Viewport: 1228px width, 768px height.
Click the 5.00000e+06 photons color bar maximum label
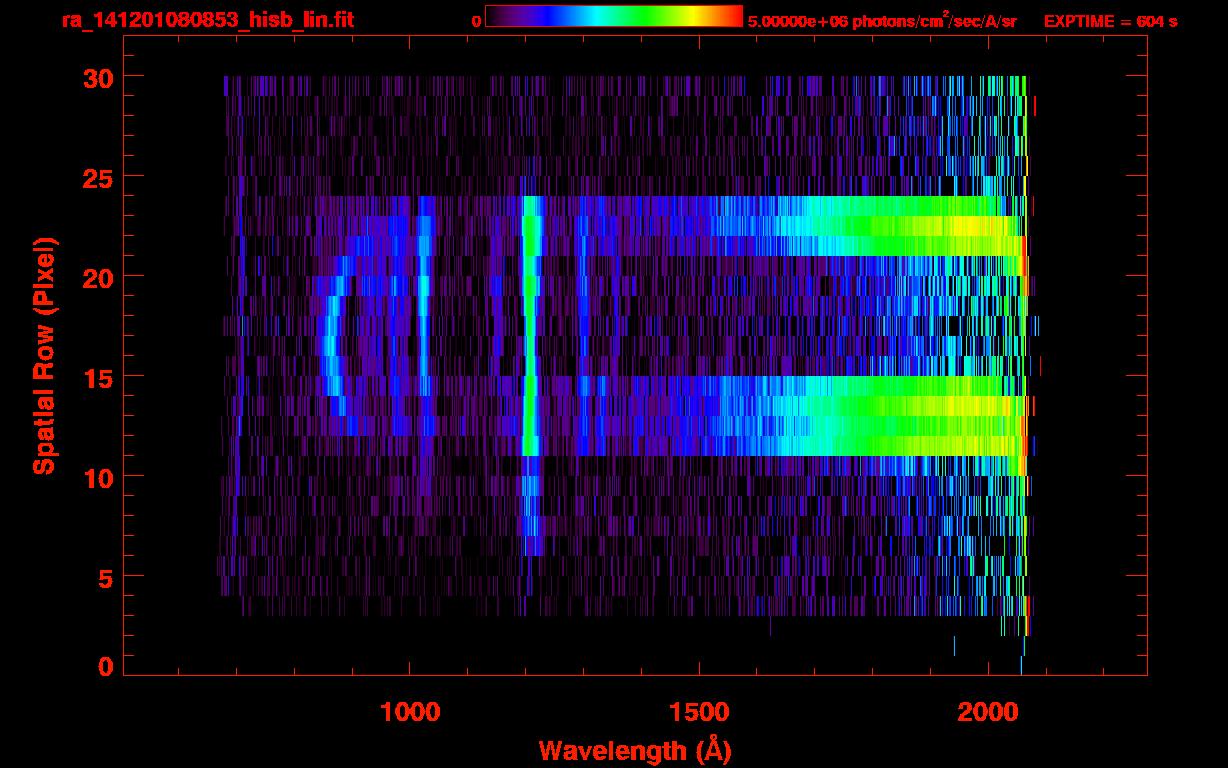(882, 20)
